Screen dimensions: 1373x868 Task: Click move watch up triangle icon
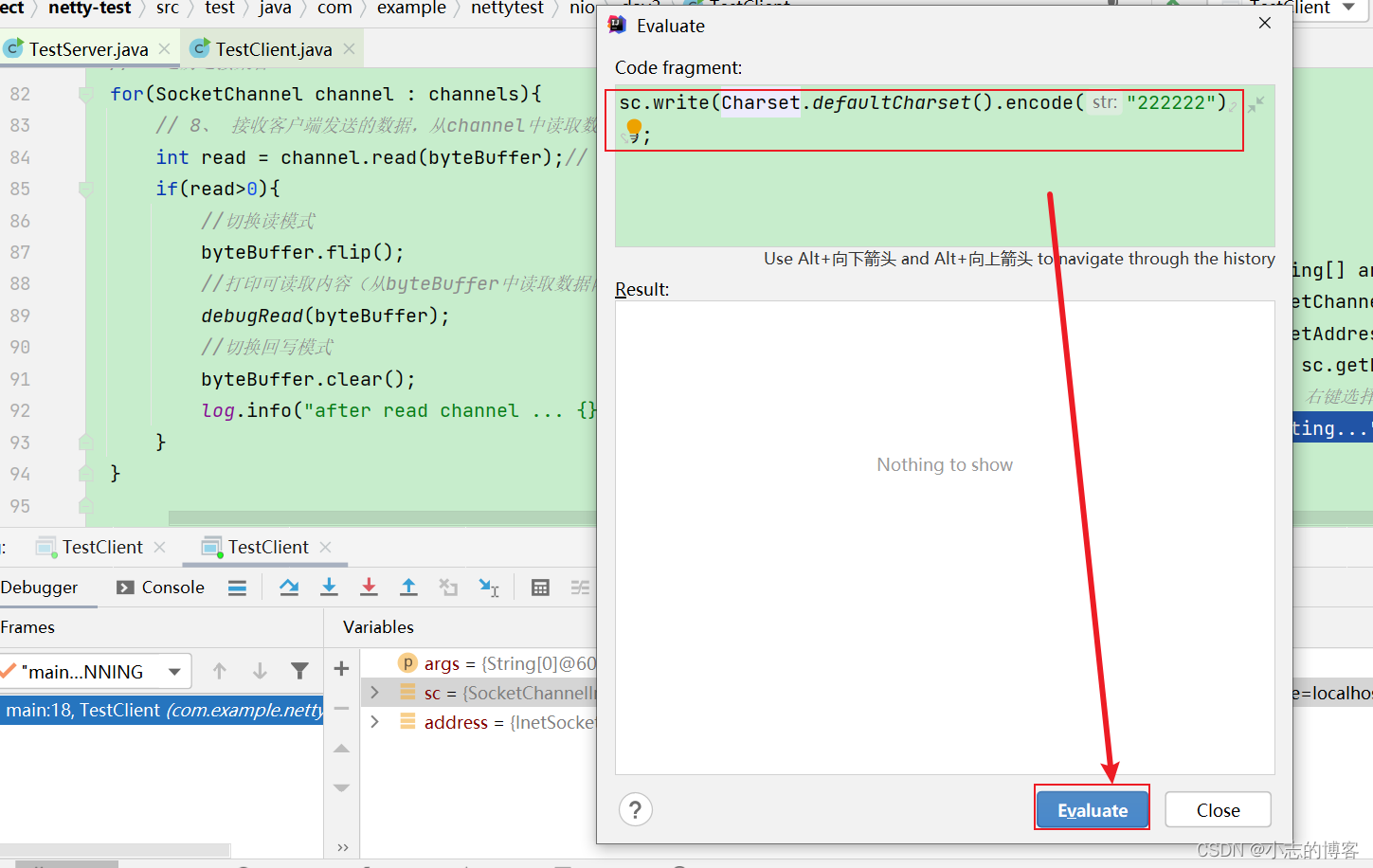coord(342,749)
